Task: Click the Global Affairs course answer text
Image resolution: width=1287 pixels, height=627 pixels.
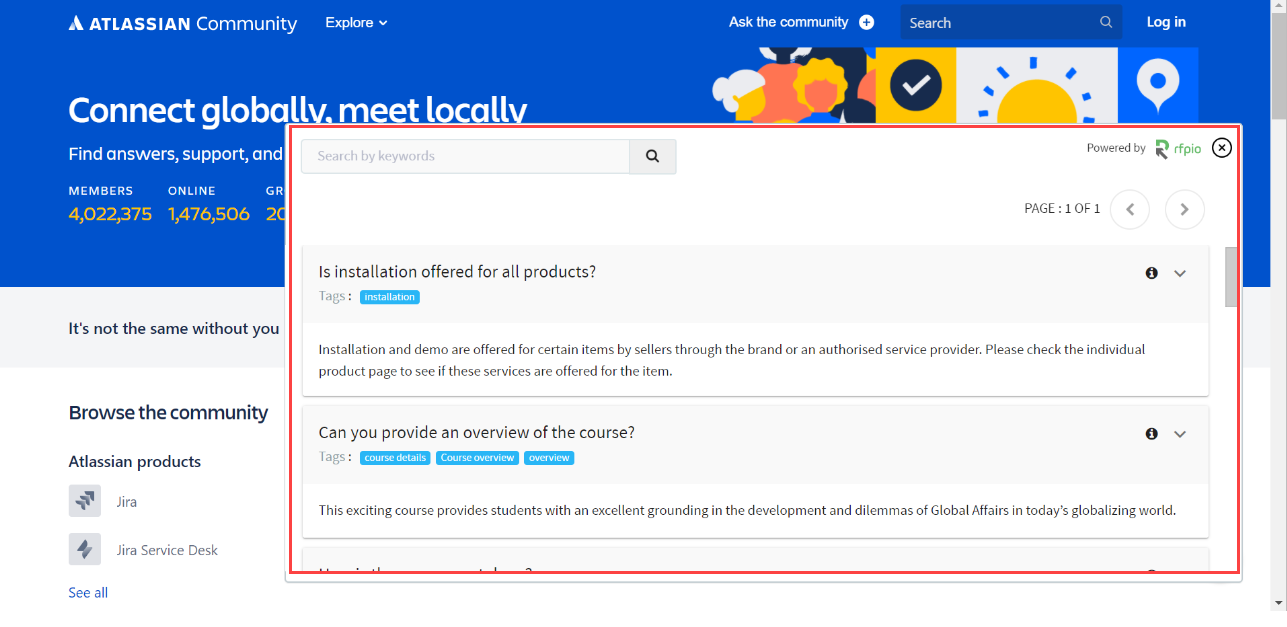Action: point(747,510)
